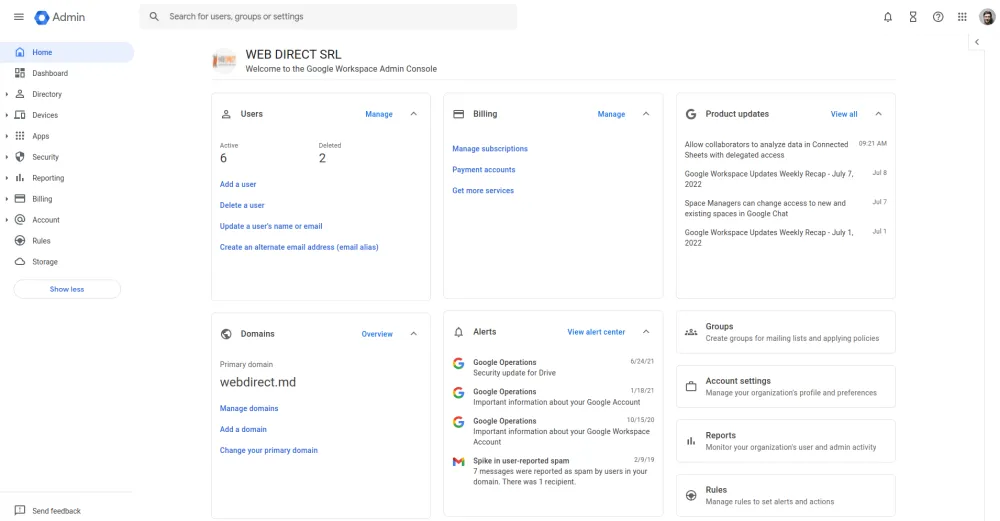Open the main menu hamburger icon

click(x=18, y=17)
